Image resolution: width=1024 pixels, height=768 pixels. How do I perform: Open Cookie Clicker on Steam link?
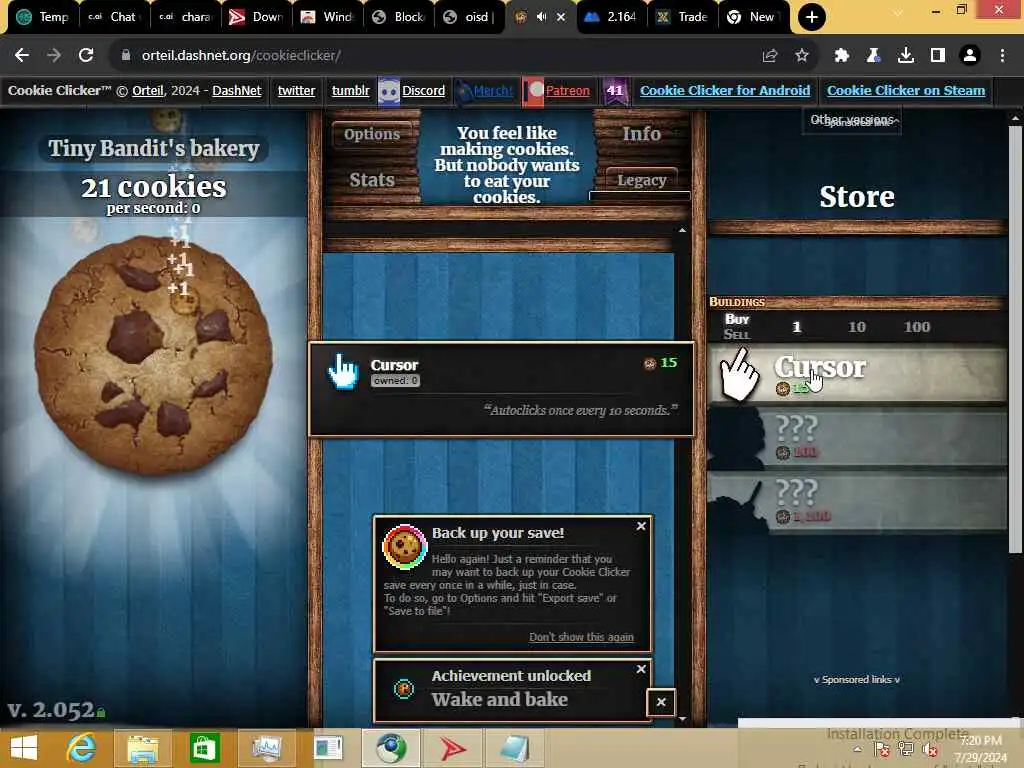(x=906, y=91)
